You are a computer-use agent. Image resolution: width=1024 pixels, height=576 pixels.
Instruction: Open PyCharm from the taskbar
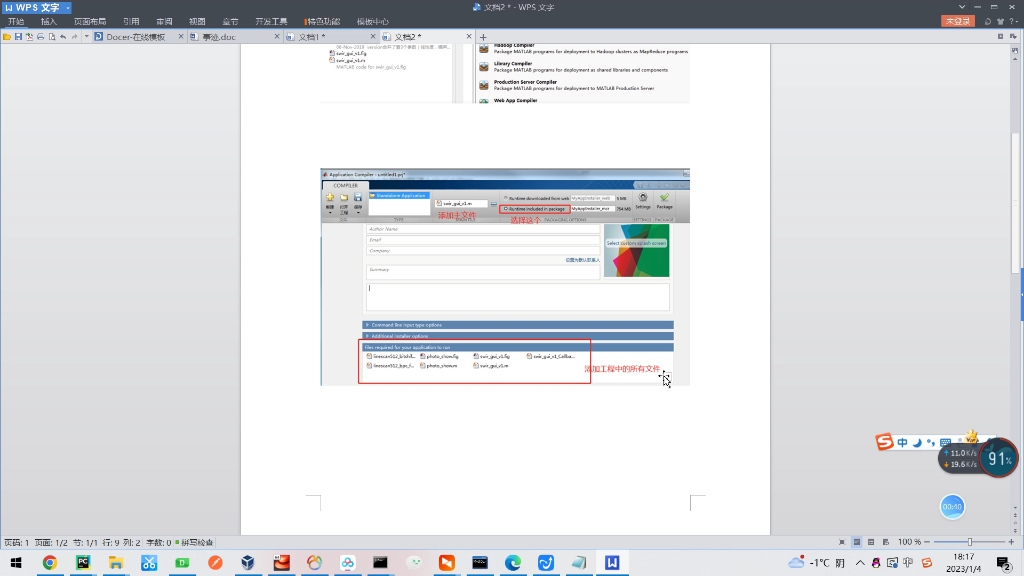[x=83, y=562]
